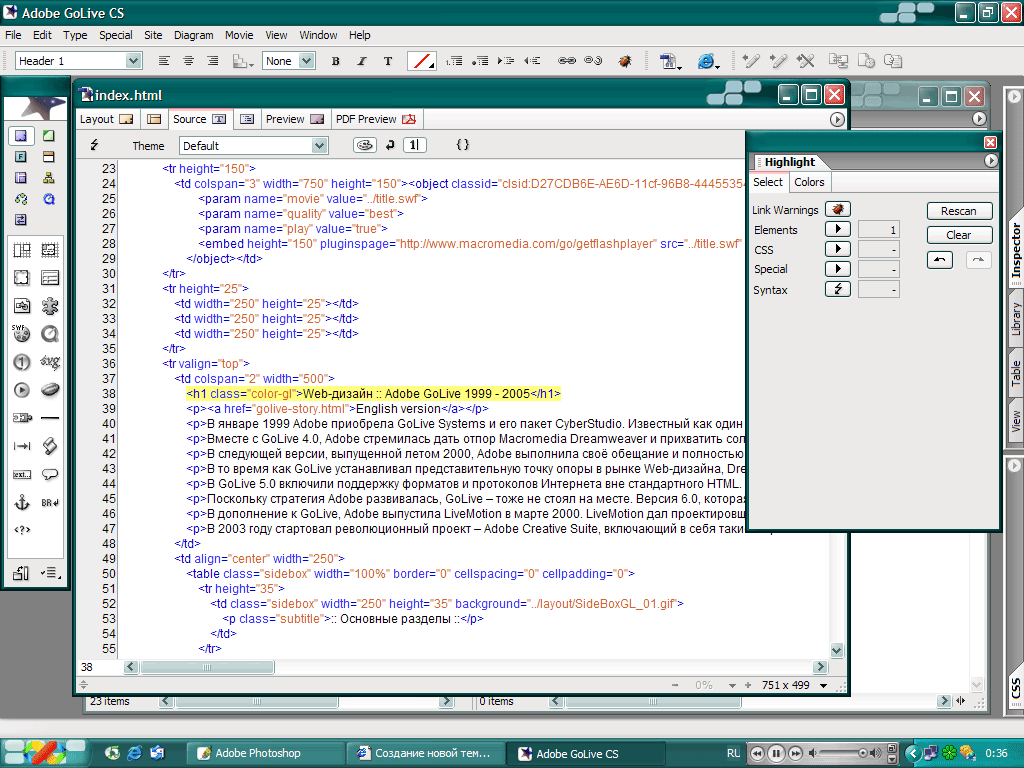This screenshot has height=768, width=1024.
Task: Open Elements popup arrow in Highlight panel
Action: 838,229
